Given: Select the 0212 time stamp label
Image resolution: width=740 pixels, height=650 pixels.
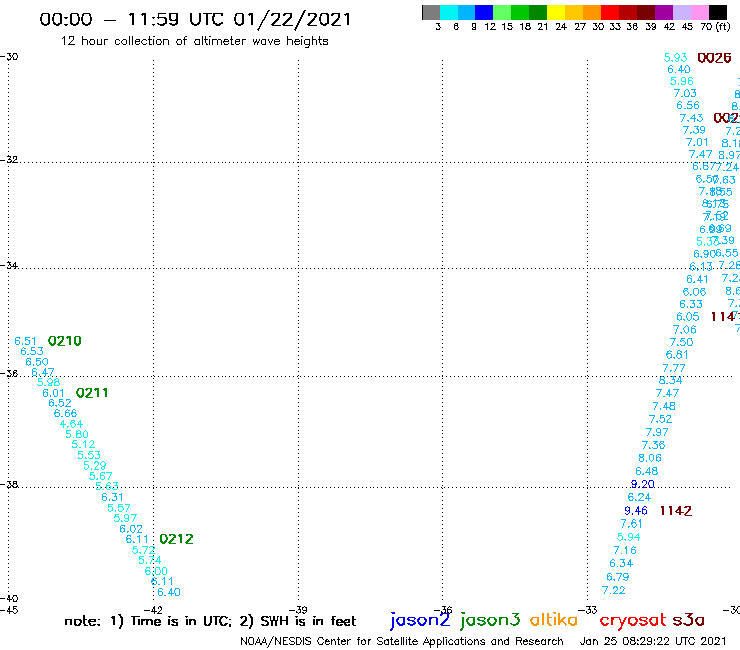Looking at the screenshot, I should pyautogui.click(x=177, y=539).
